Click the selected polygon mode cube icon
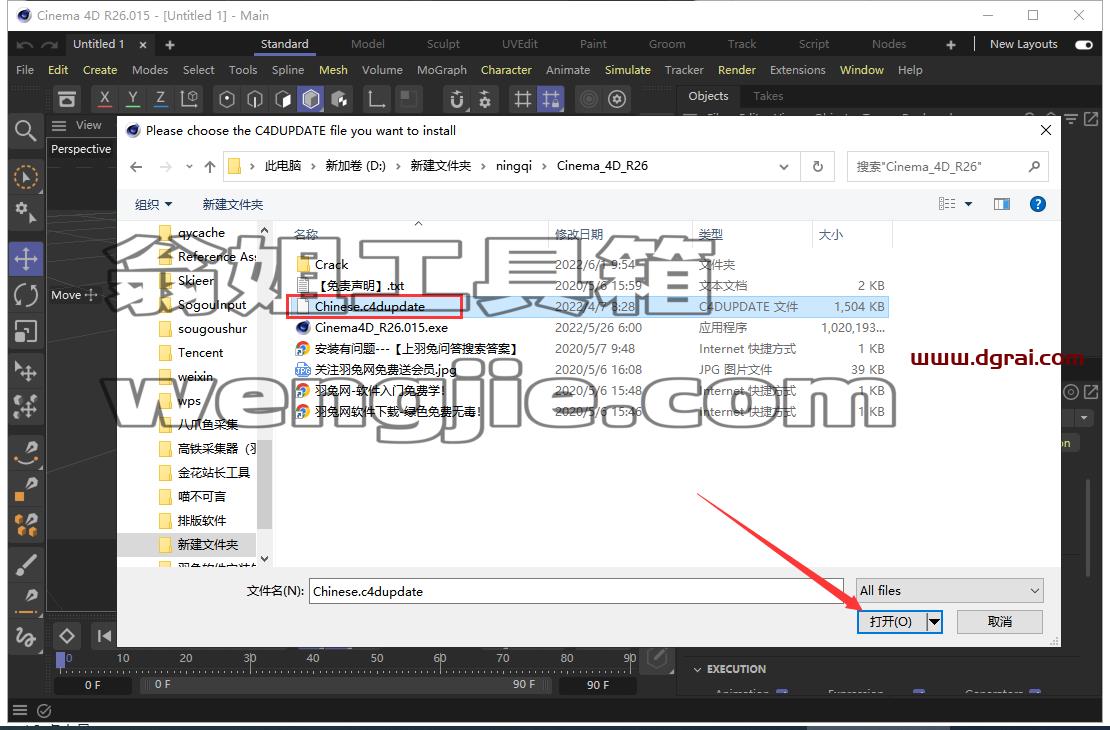Screen dimensions: 1110x730 point(311,99)
